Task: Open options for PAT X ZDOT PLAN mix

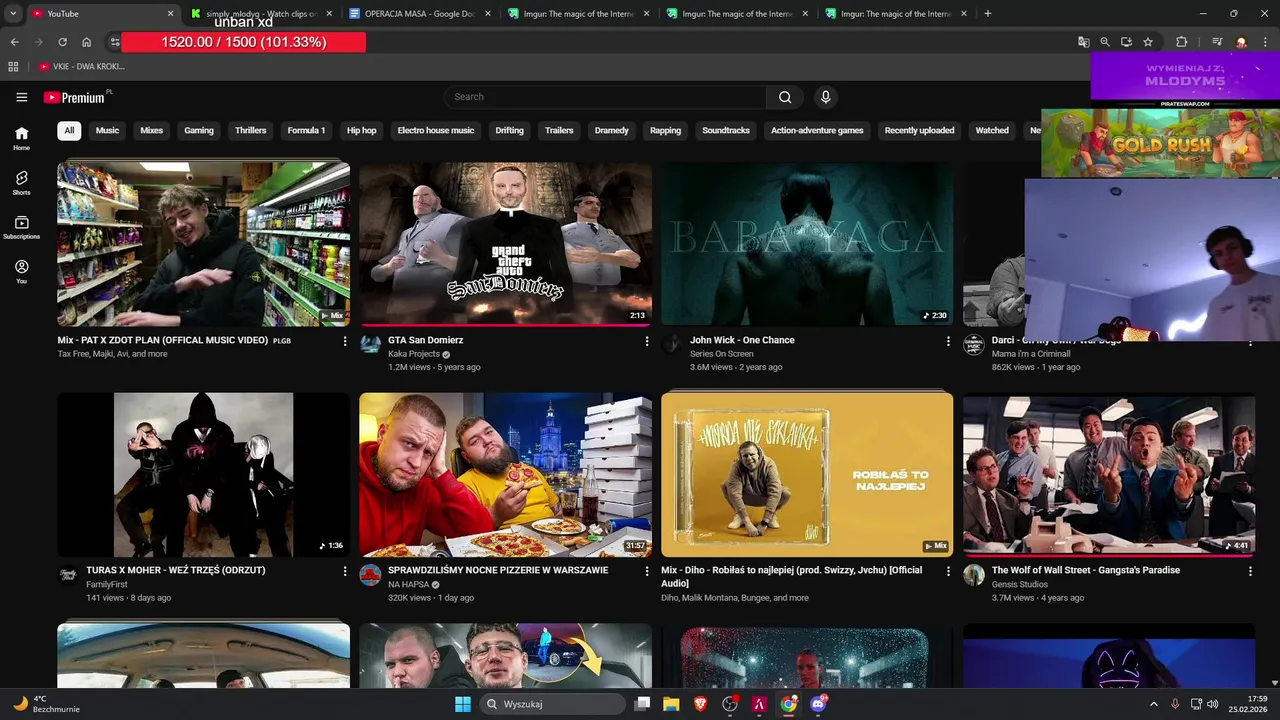Action: (345, 341)
